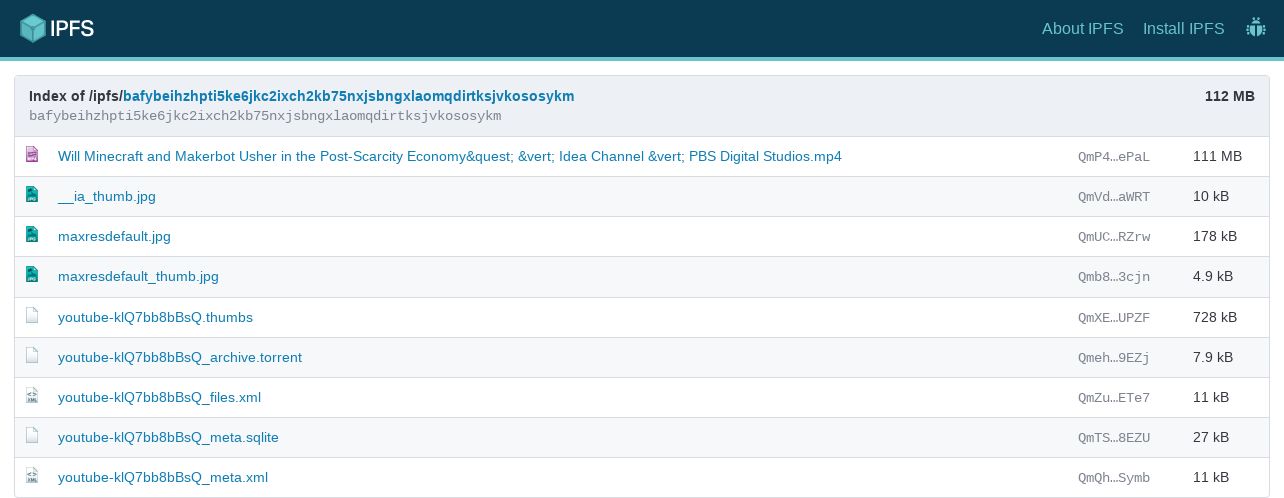Click the 4.9 kB size value

(1213, 277)
